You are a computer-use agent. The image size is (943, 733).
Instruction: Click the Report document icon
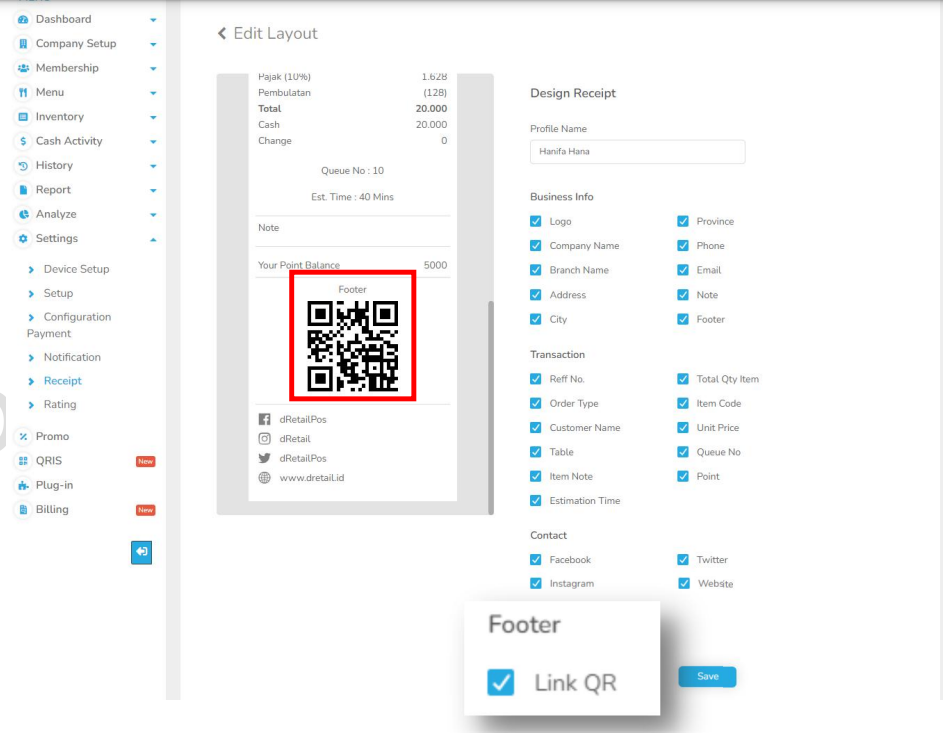23,189
